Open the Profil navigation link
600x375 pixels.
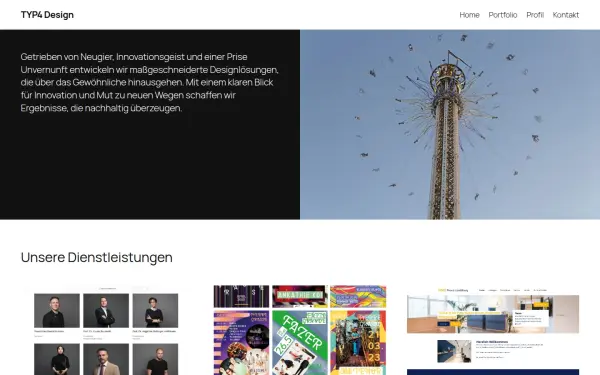click(535, 15)
